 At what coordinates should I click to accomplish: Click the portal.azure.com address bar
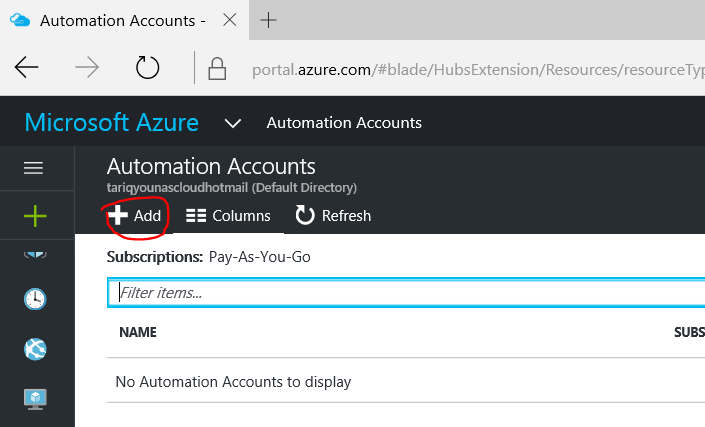[478, 70]
